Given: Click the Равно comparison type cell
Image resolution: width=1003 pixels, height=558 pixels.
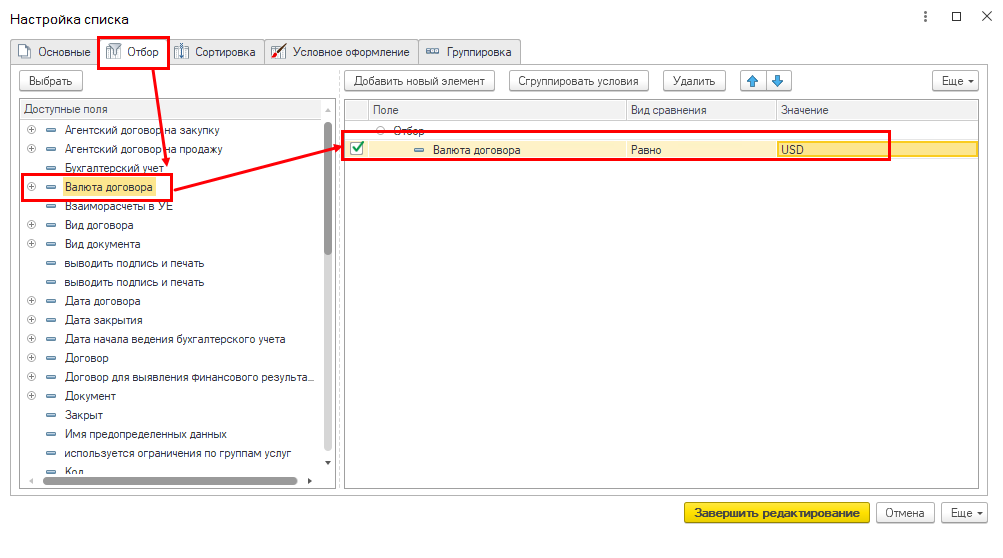Looking at the screenshot, I should (701, 150).
